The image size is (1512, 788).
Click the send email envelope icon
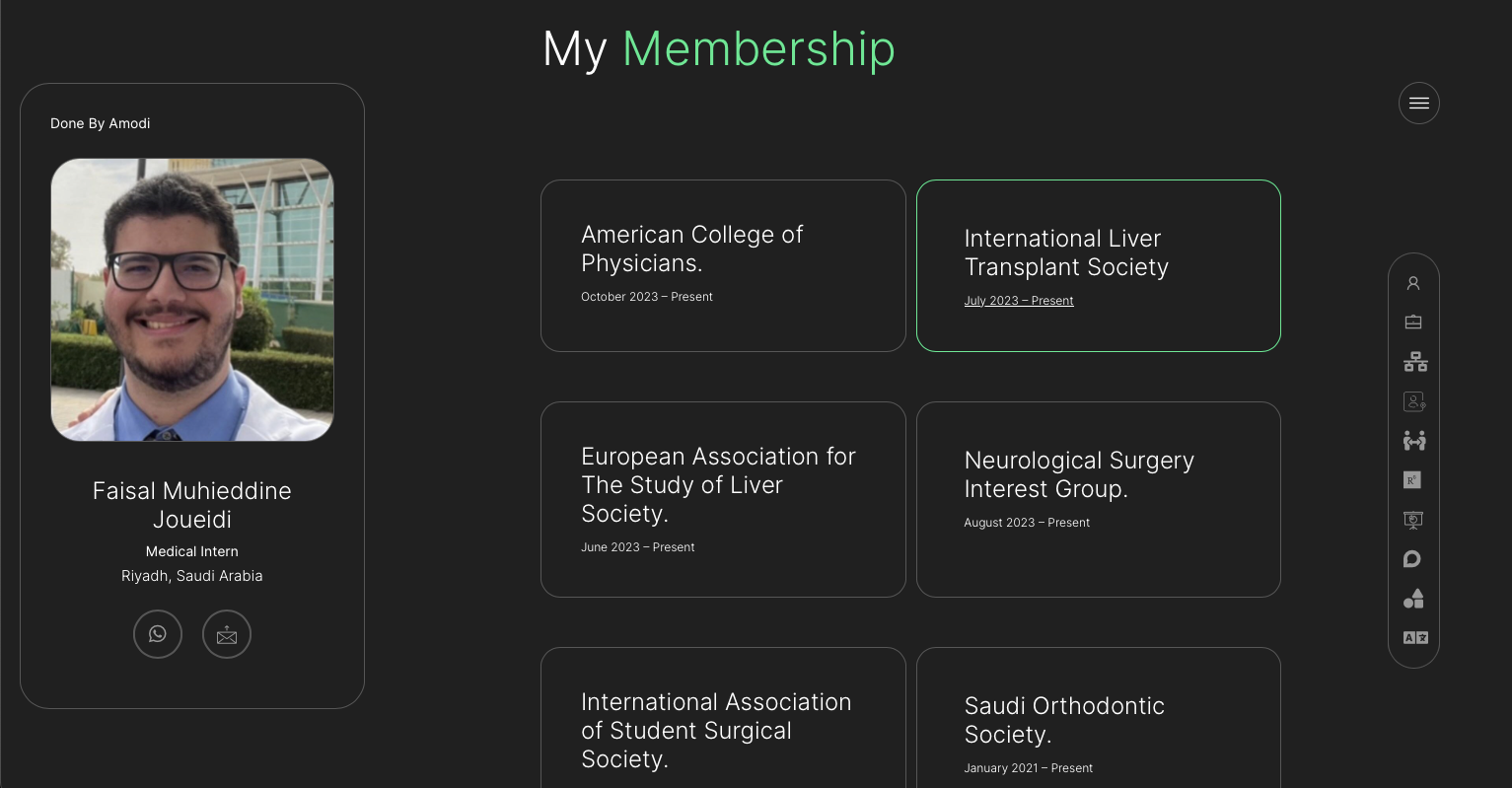(227, 634)
